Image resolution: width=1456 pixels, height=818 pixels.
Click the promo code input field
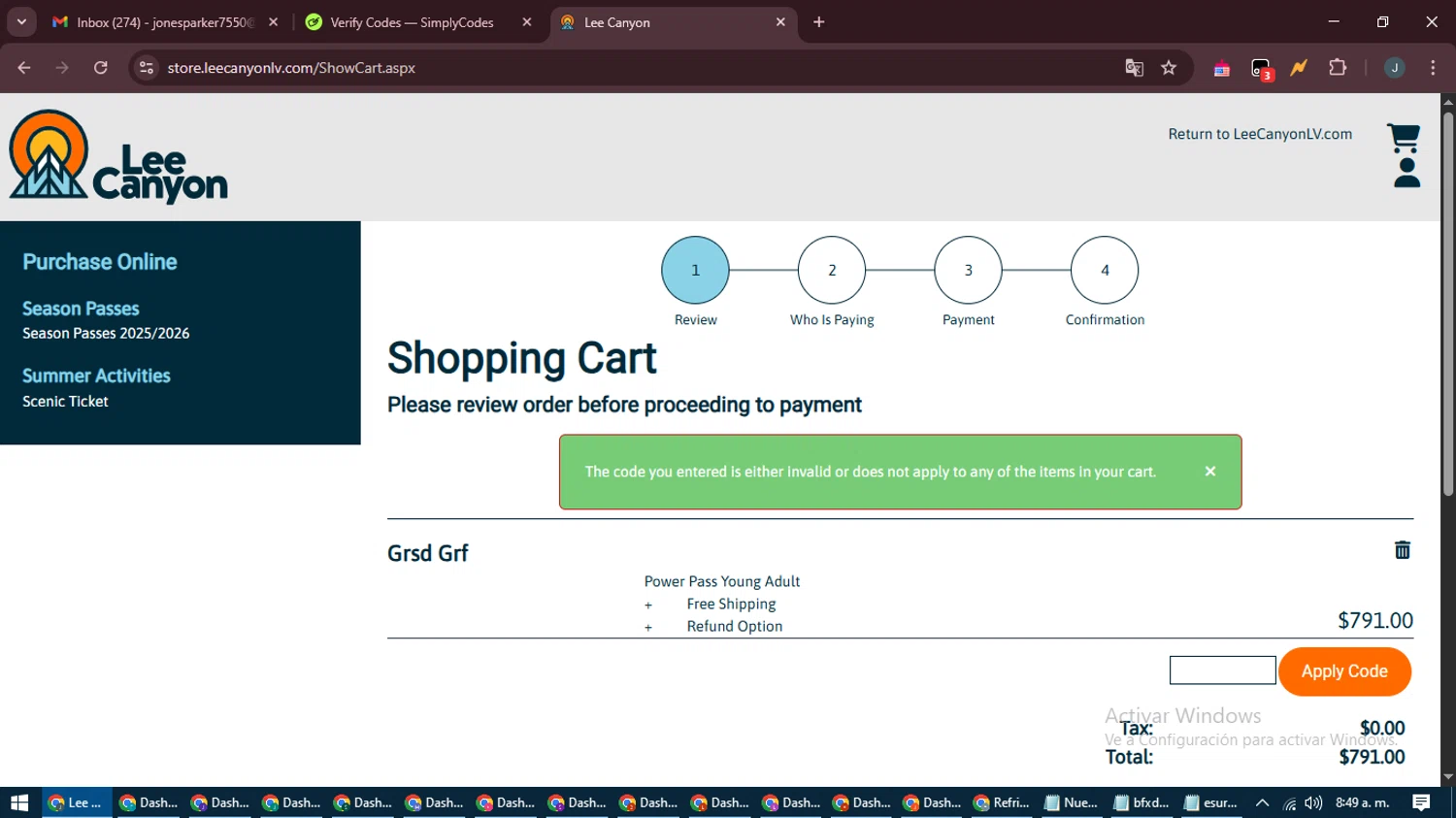point(1223,671)
